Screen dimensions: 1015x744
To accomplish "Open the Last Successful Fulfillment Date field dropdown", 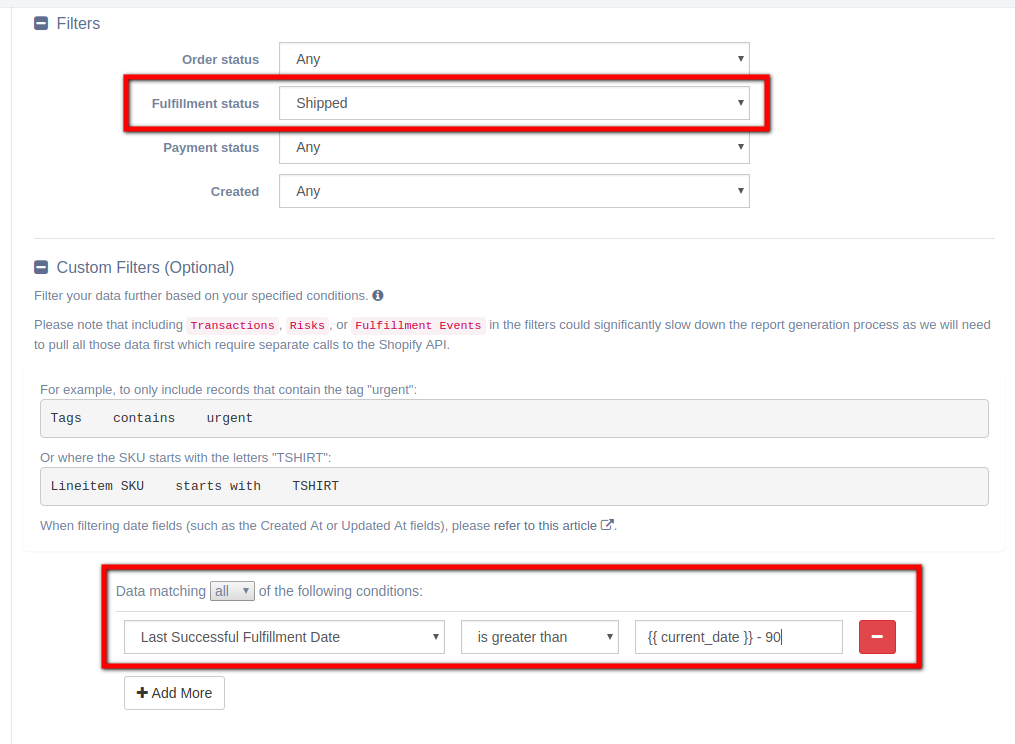I will click(284, 636).
